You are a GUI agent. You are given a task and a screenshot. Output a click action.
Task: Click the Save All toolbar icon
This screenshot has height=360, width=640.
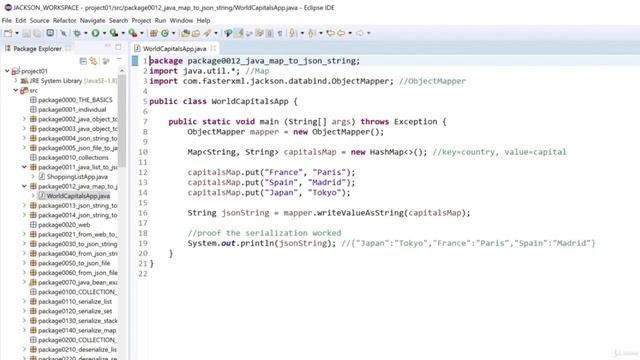click(37, 33)
